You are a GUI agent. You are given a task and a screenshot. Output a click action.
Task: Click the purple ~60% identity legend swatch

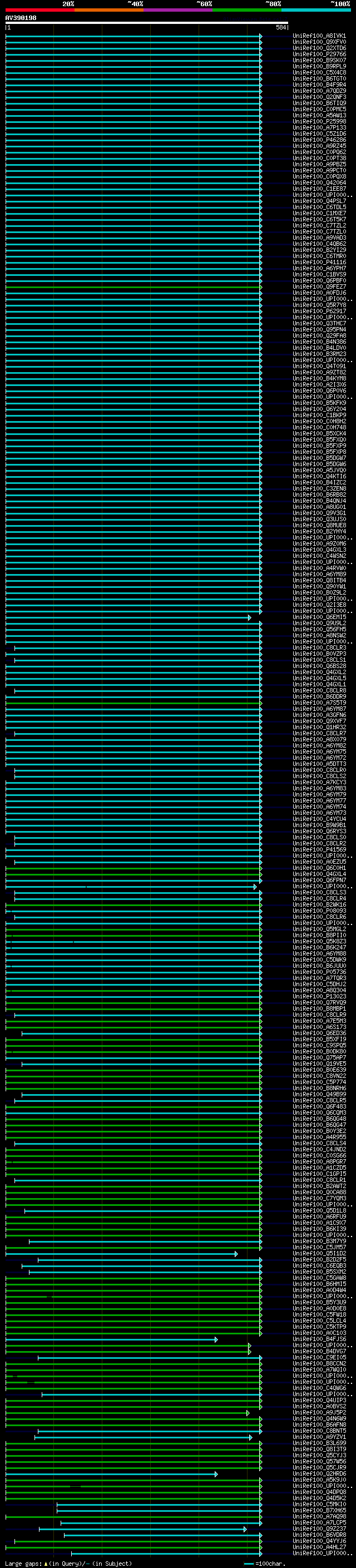click(x=177, y=10)
